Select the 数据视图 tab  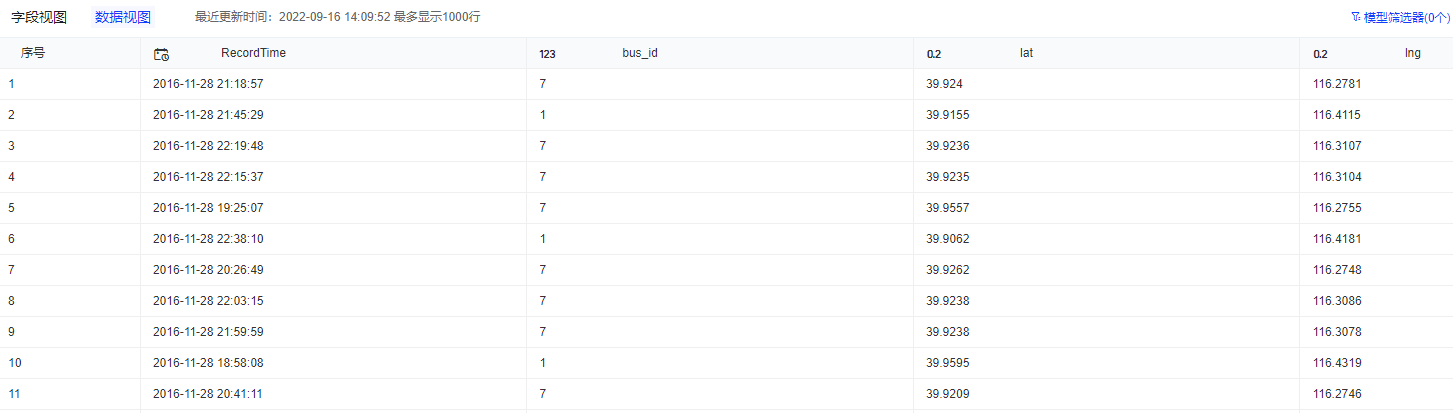[x=123, y=17]
